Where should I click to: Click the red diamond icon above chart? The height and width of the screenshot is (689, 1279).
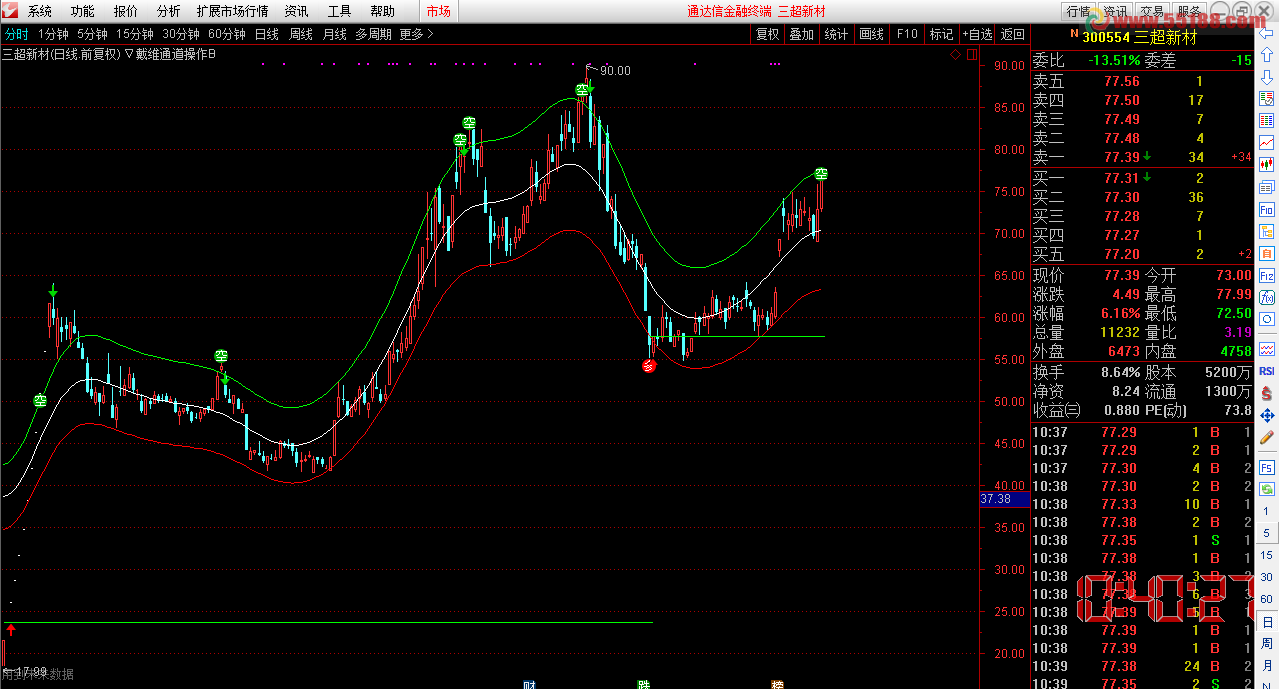pyautogui.click(x=955, y=54)
